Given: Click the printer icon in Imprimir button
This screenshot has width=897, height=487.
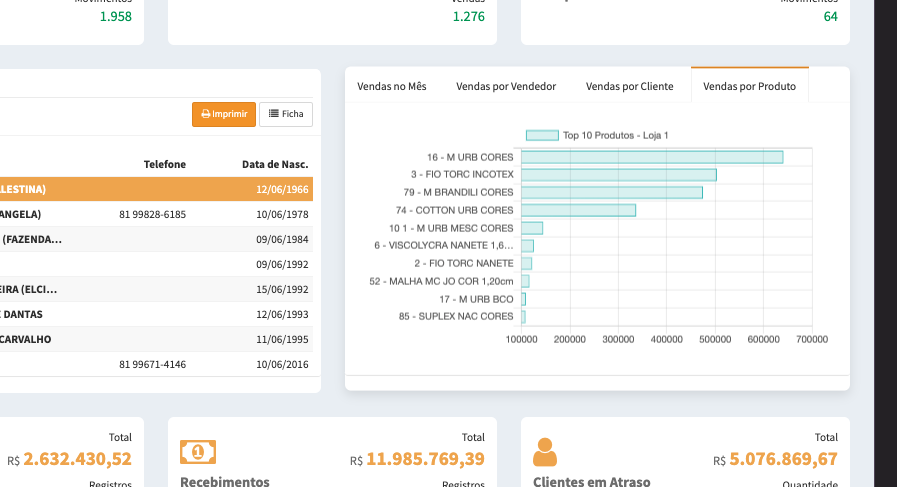Looking at the screenshot, I should (205, 114).
